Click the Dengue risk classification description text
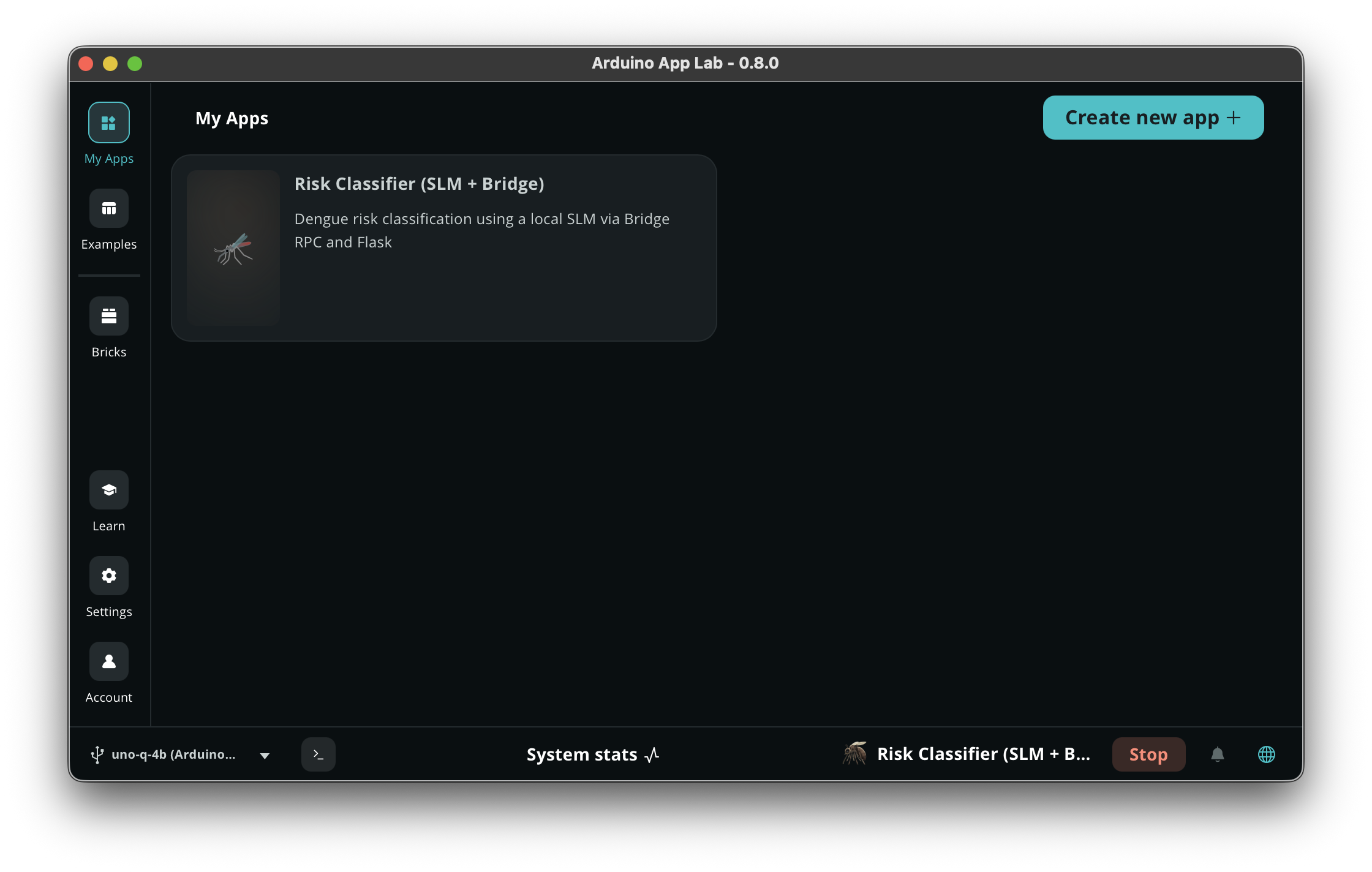This screenshot has height=872, width=1372. click(482, 230)
